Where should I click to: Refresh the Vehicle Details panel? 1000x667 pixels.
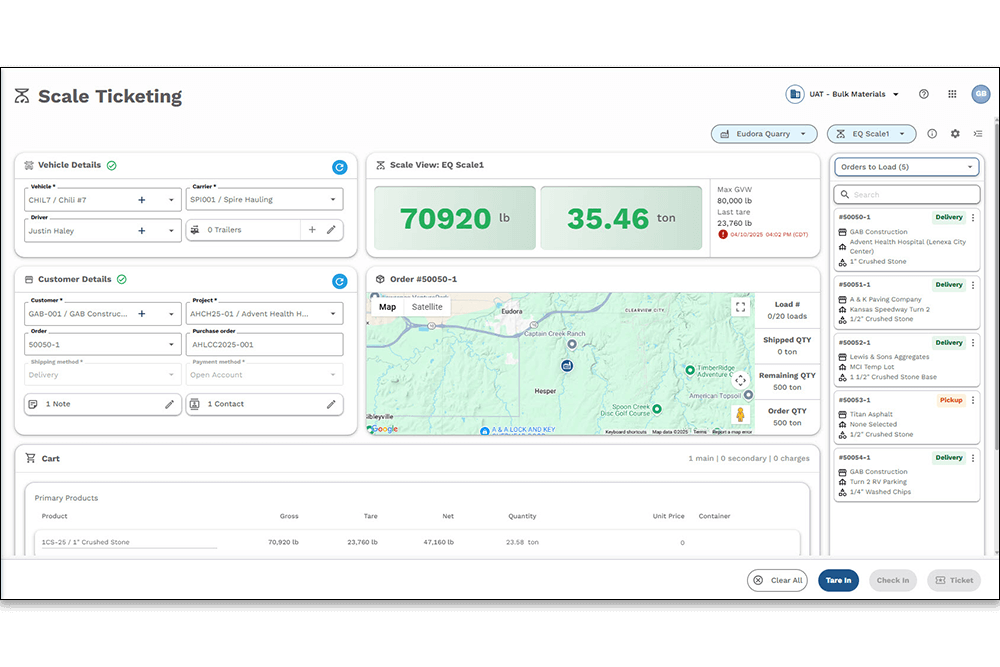point(339,167)
